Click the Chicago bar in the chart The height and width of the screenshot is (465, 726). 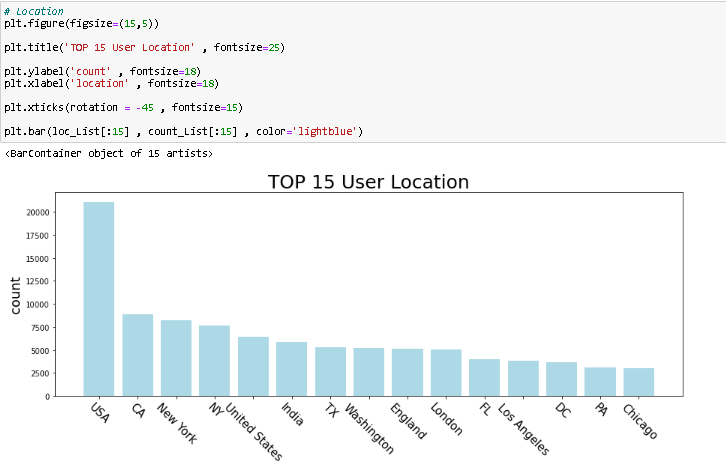tap(639, 382)
